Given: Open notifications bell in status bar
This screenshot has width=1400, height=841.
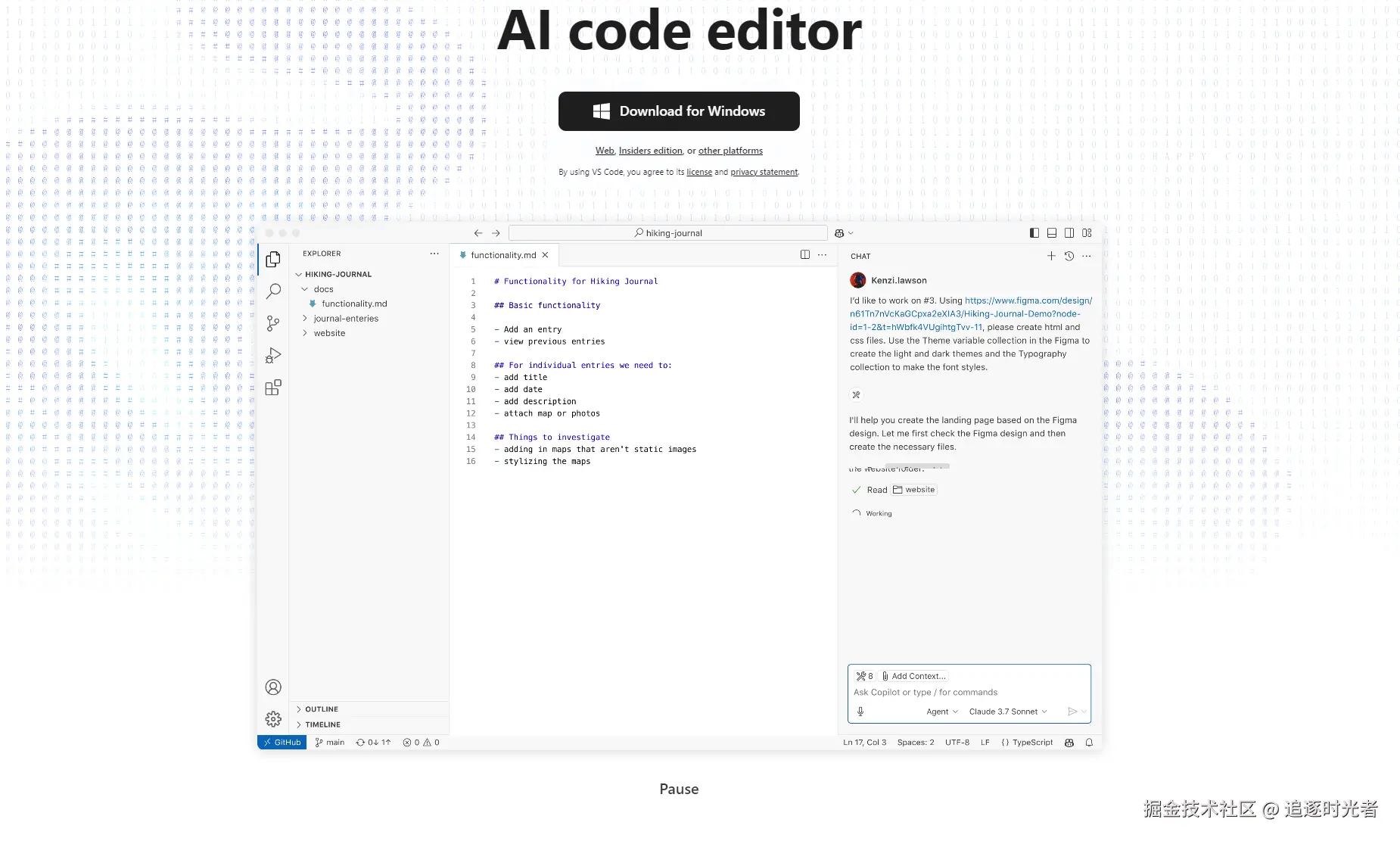Looking at the screenshot, I should point(1089,743).
